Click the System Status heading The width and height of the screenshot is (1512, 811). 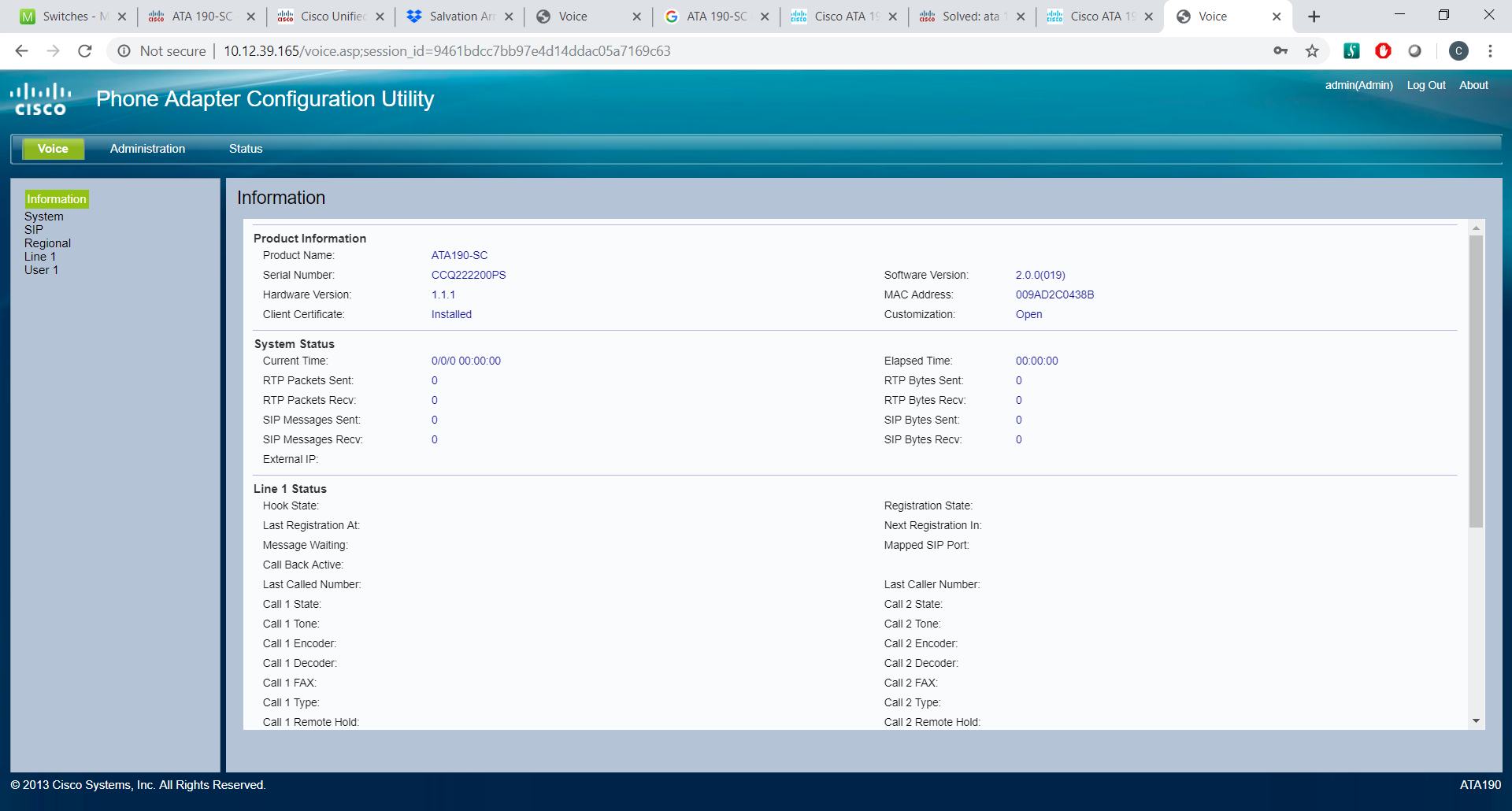(x=294, y=344)
